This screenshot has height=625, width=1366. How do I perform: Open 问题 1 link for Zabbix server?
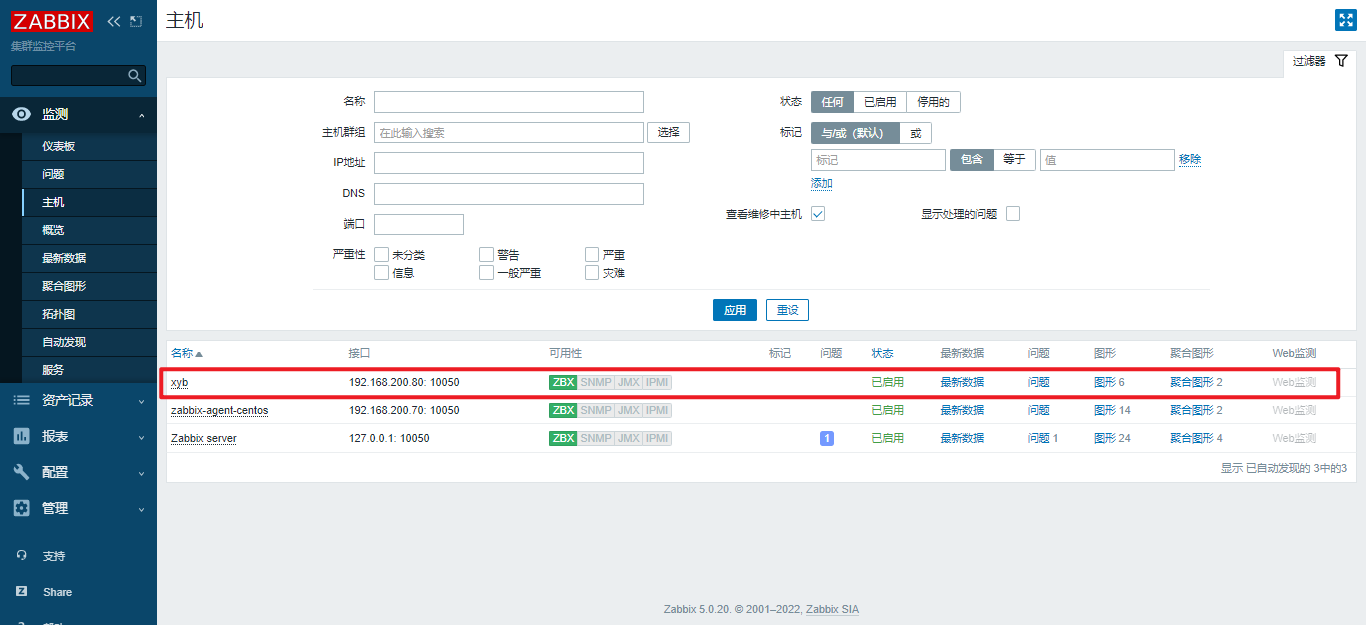click(1043, 438)
